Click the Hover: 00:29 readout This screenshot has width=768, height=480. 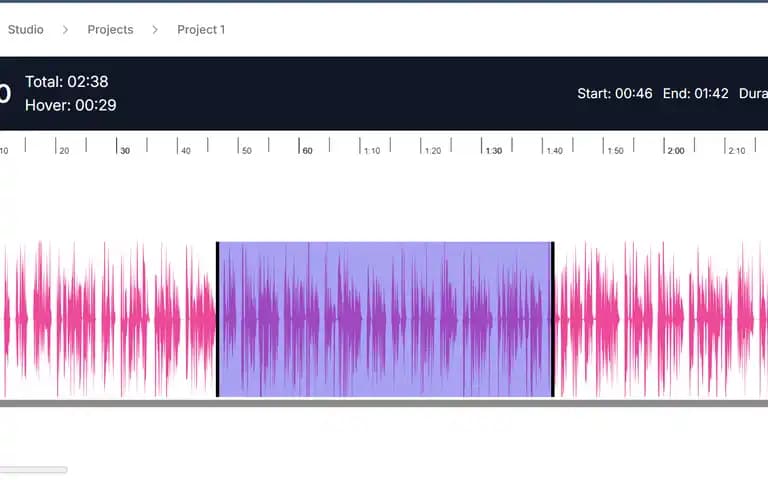(x=71, y=105)
